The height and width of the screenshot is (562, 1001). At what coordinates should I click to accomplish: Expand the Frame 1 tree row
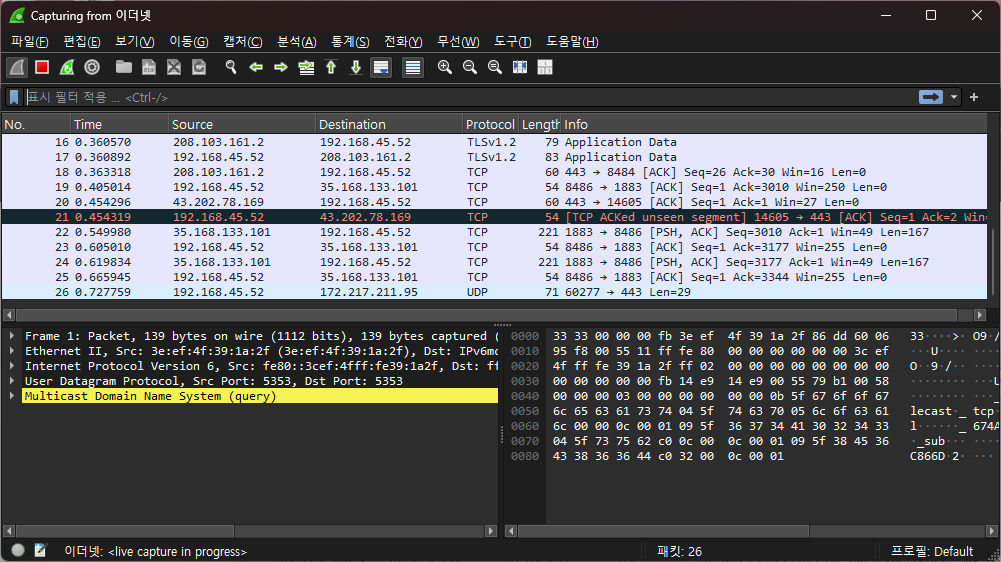11,336
